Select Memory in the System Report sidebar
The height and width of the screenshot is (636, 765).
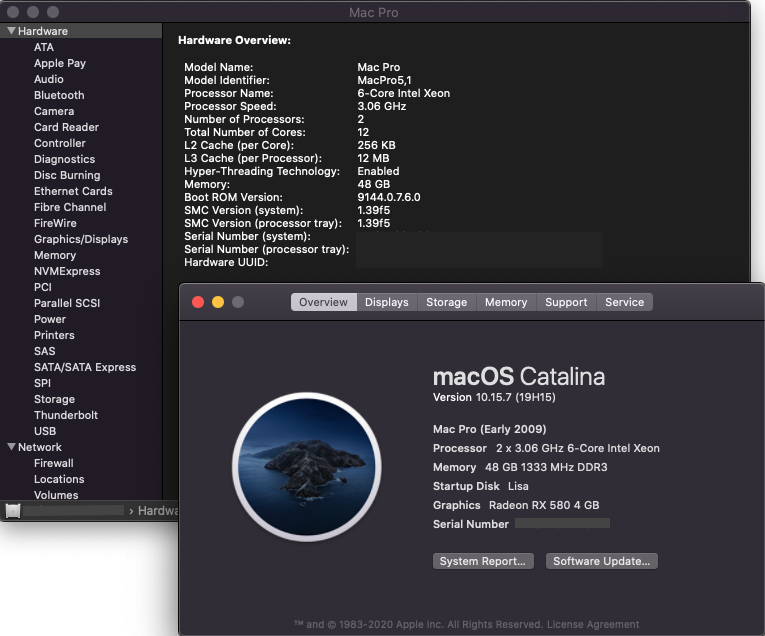tap(55, 255)
